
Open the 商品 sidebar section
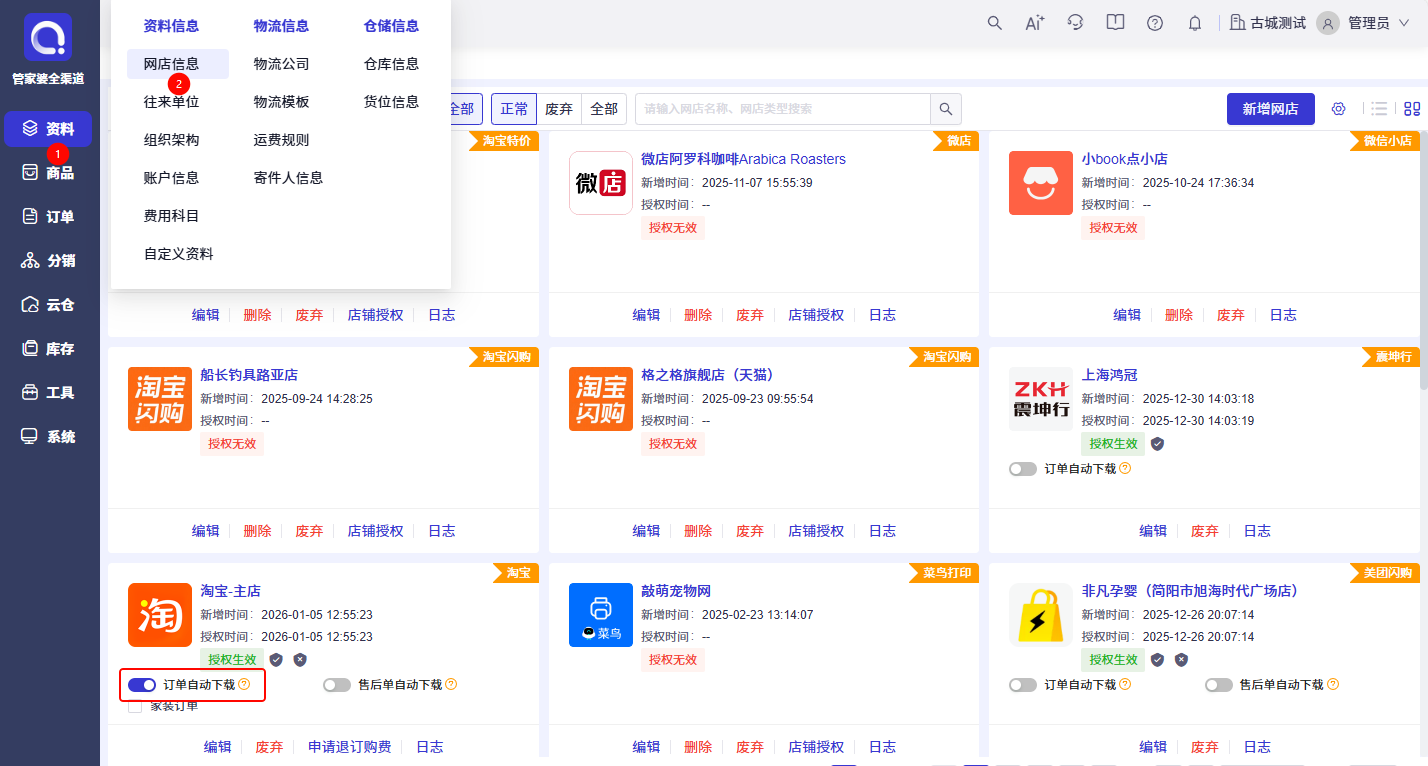48,173
